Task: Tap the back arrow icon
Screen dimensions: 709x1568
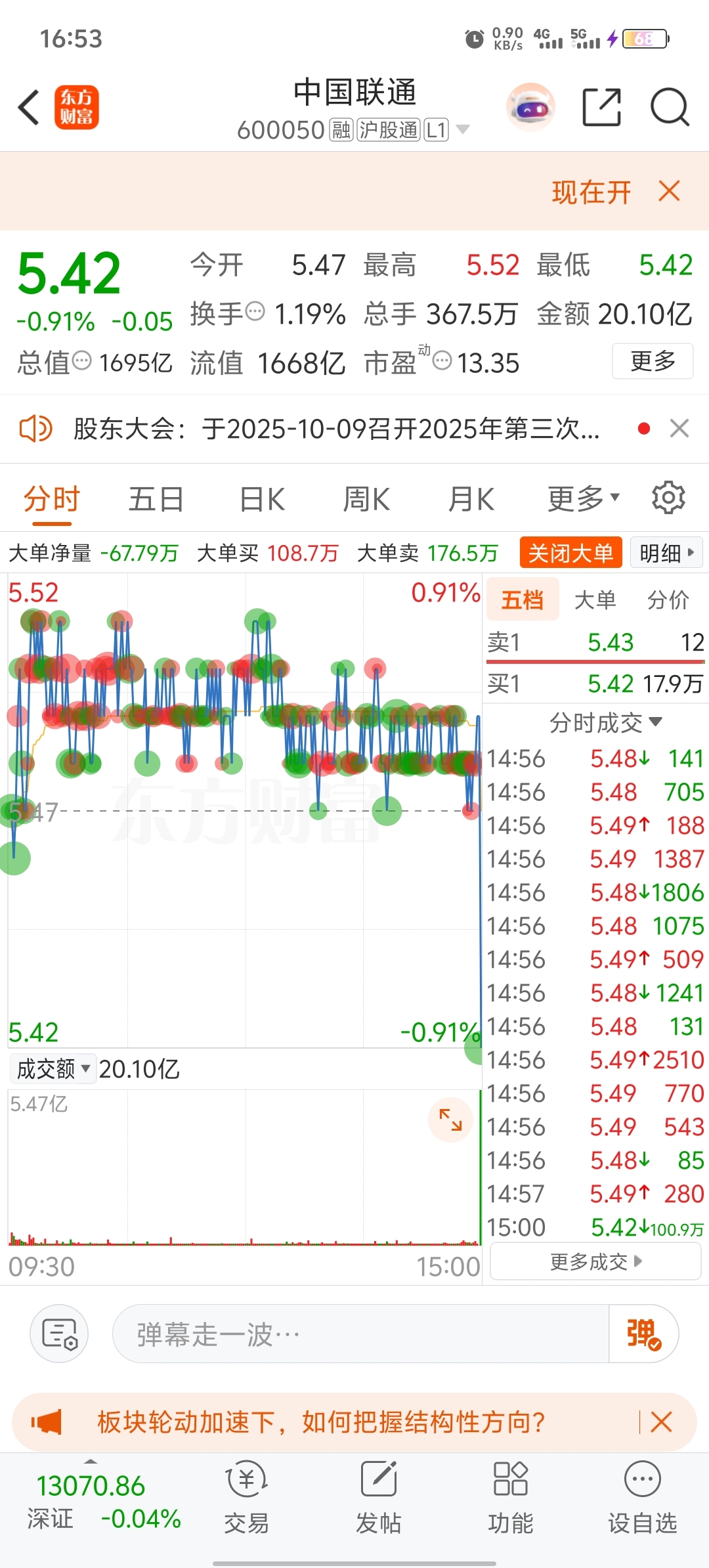Action: click(x=29, y=108)
